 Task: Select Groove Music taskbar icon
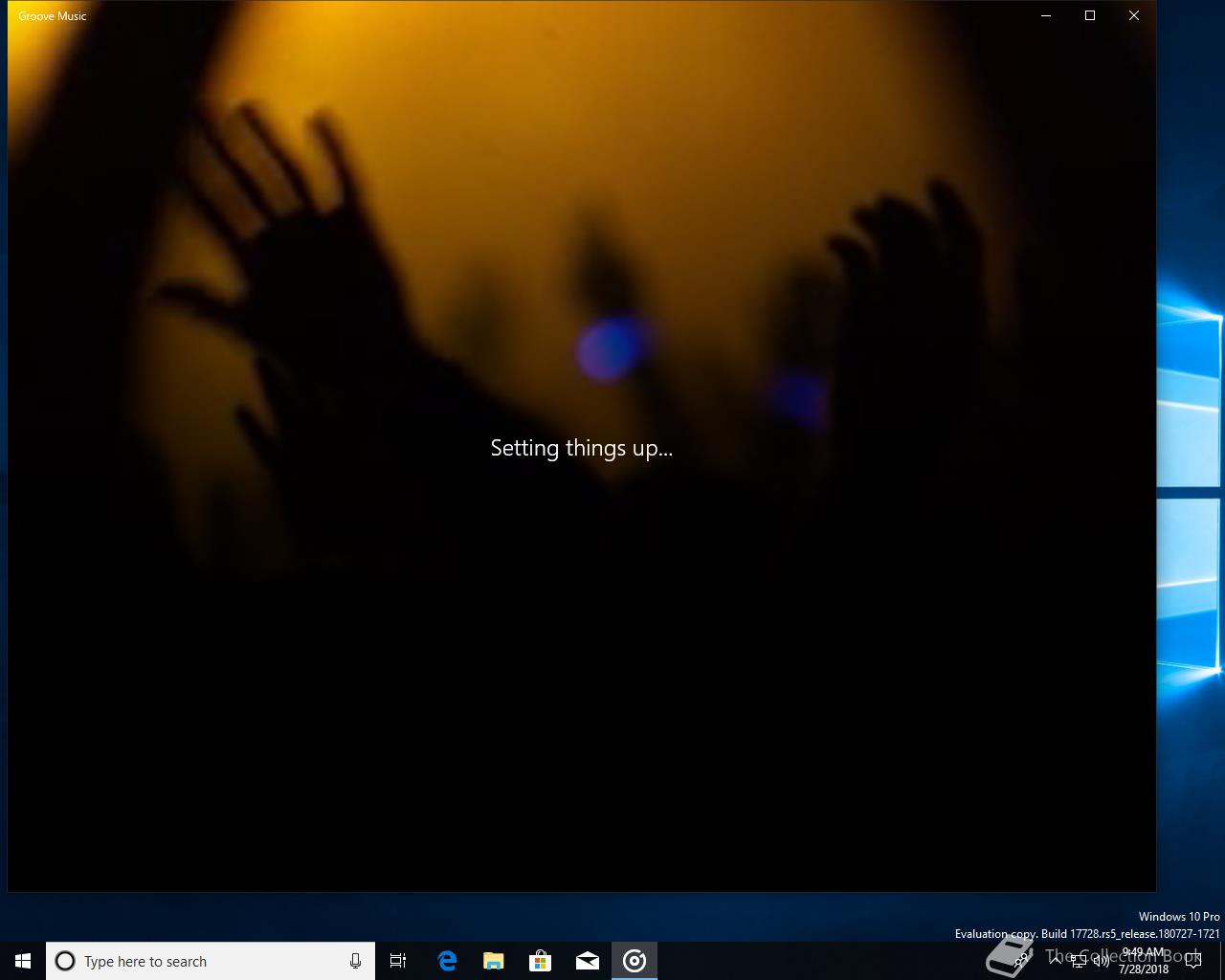pos(635,961)
